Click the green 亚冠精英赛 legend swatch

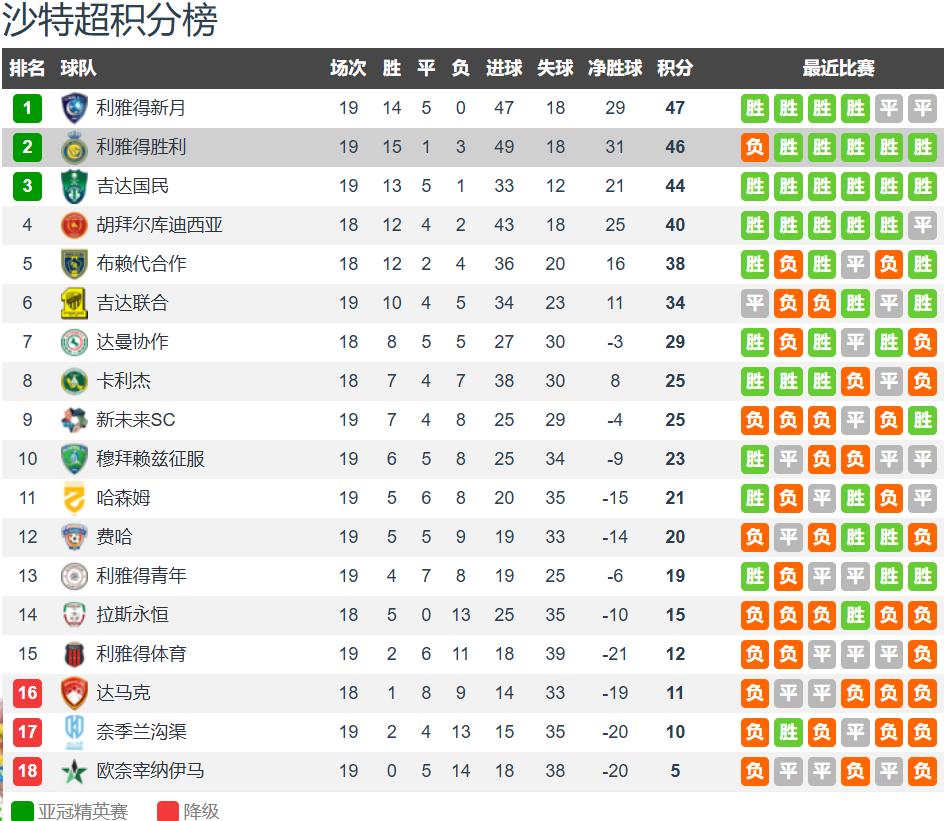point(22,810)
